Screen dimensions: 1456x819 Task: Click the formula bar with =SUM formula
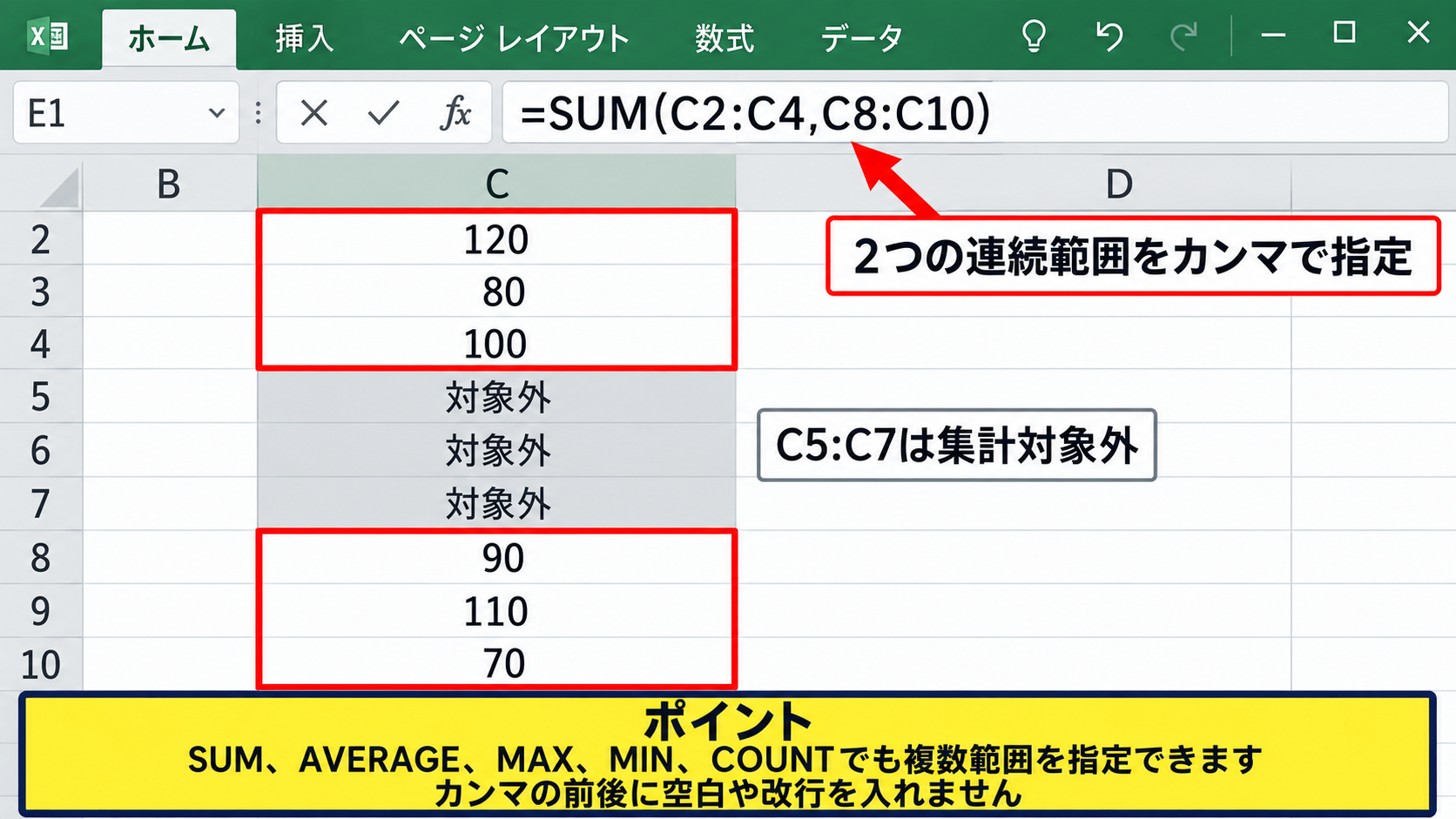pos(975,112)
